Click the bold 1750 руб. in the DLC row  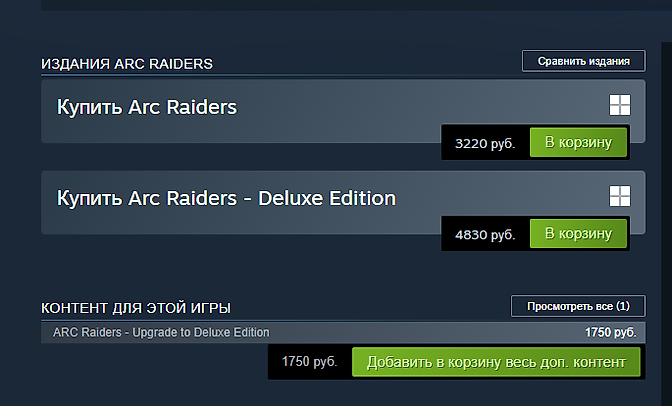coord(610,332)
